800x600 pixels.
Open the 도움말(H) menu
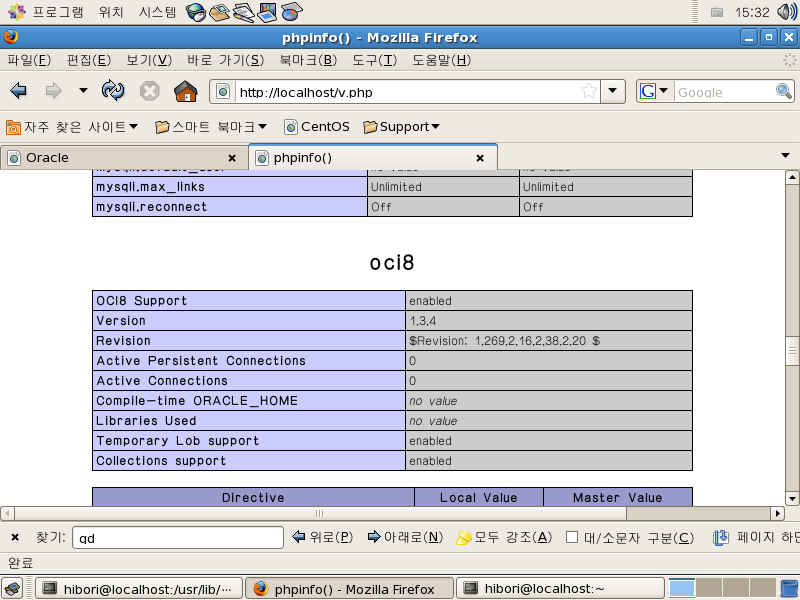441,60
